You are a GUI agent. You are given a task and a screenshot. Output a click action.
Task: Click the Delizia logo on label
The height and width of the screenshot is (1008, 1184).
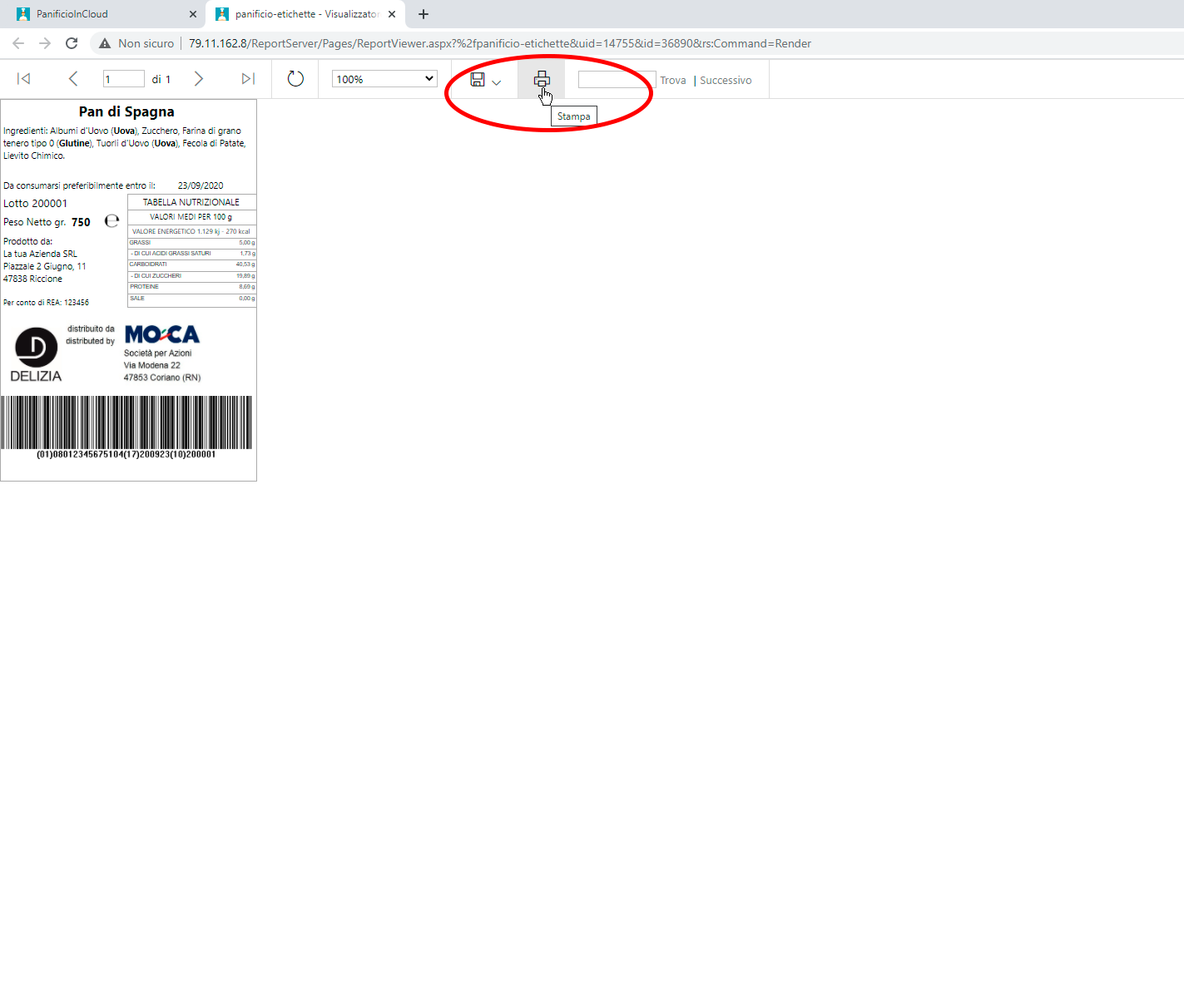pyautogui.click(x=36, y=353)
